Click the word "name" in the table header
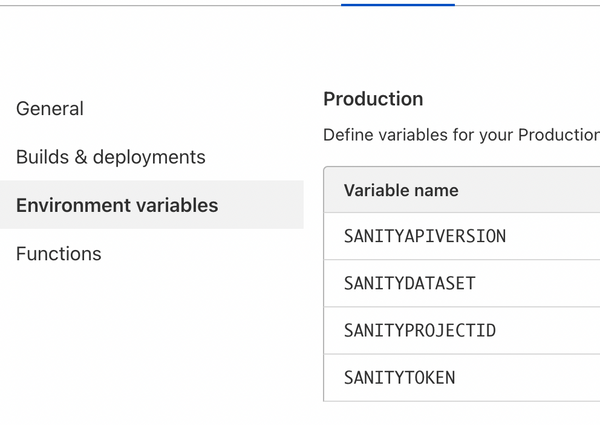 point(436,190)
